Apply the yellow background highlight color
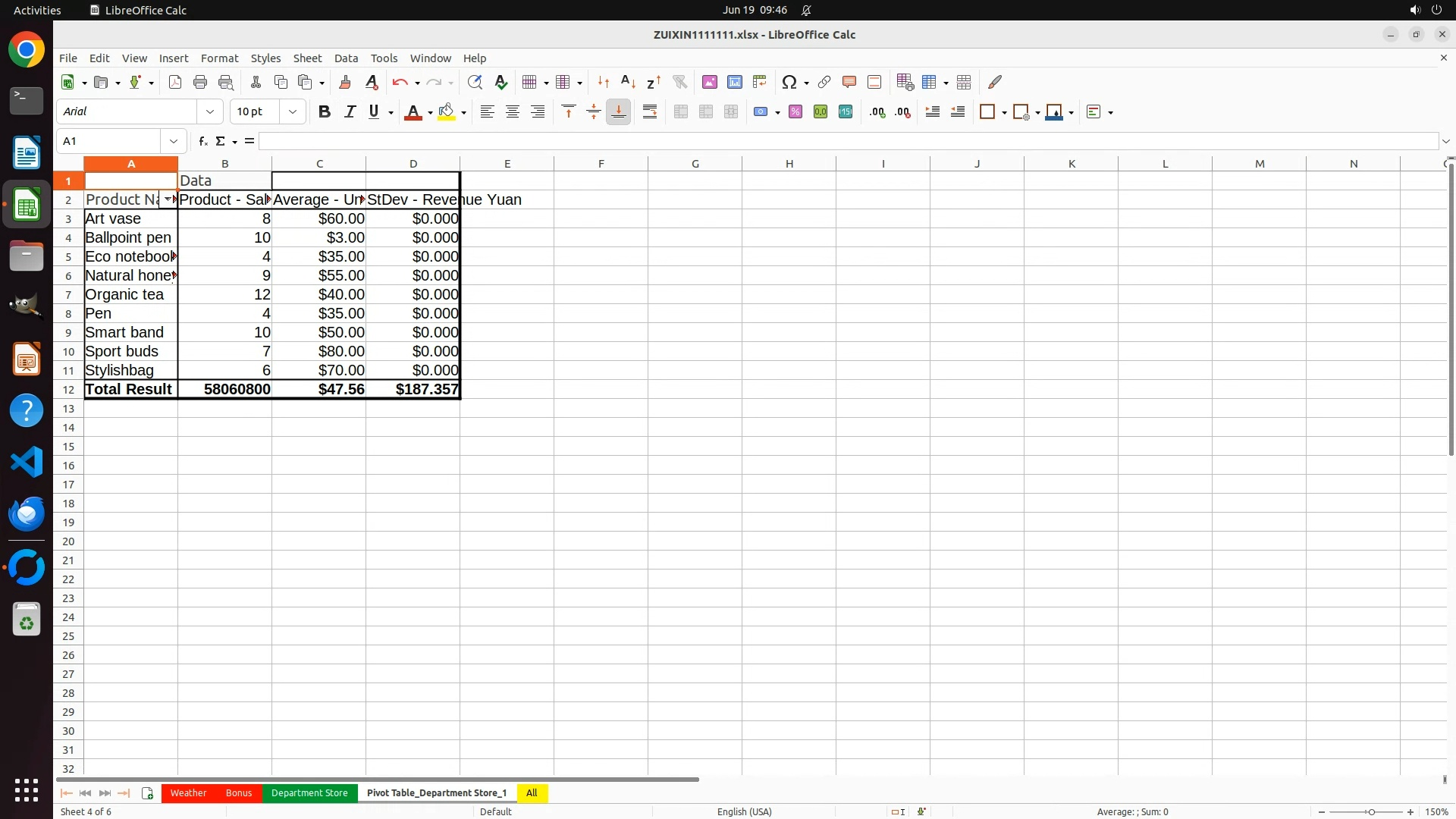 [x=447, y=112]
